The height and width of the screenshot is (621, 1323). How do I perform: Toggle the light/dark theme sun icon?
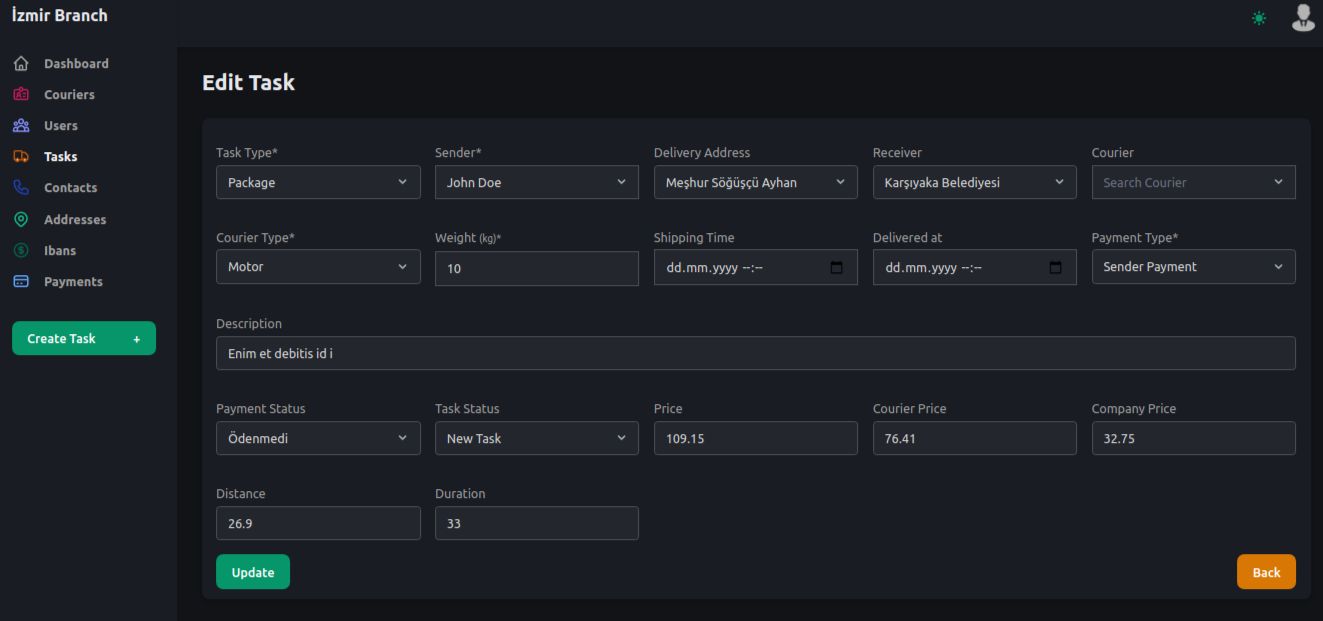coord(1258,19)
